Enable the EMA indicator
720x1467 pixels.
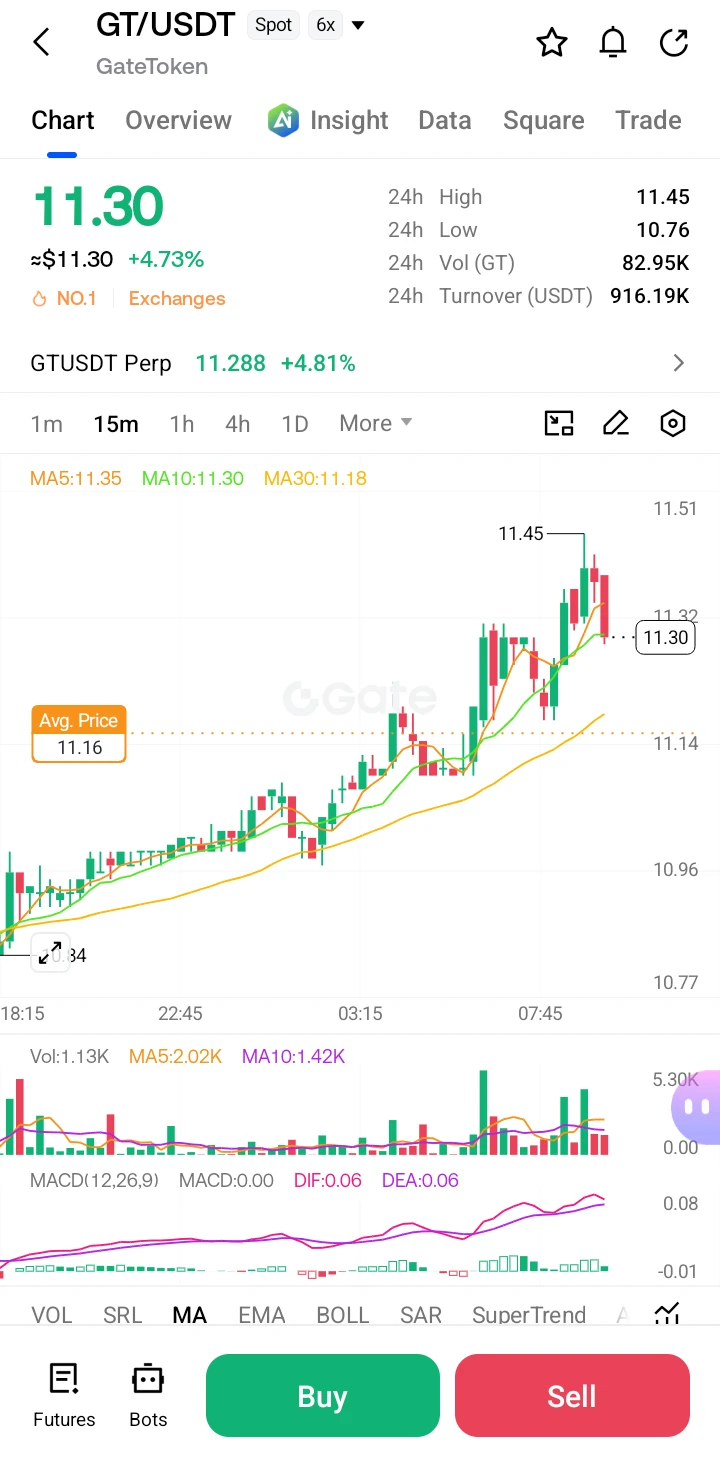point(262,1314)
